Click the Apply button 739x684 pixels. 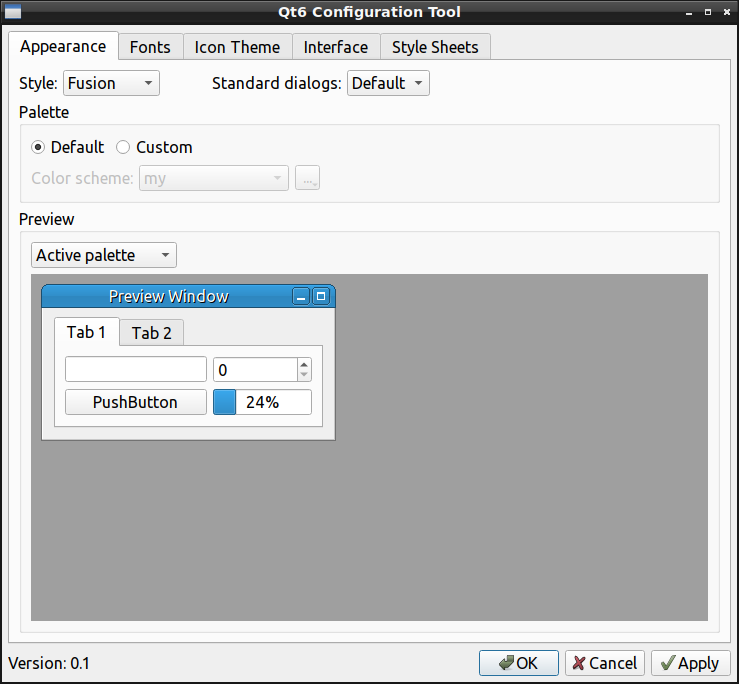click(691, 663)
